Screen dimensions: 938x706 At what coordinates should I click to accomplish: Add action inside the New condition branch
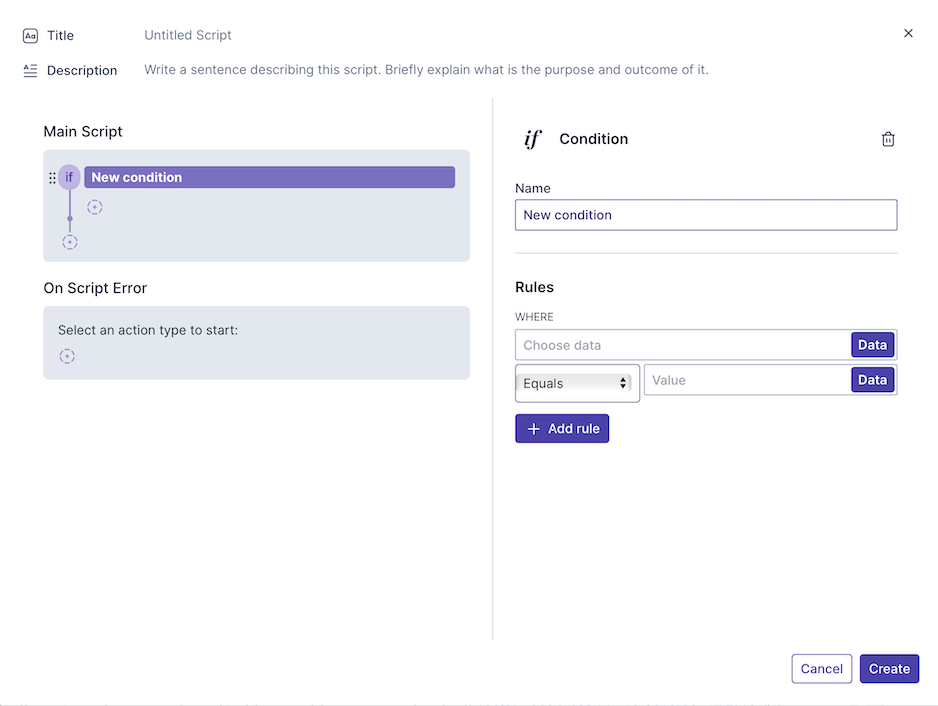(95, 207)
